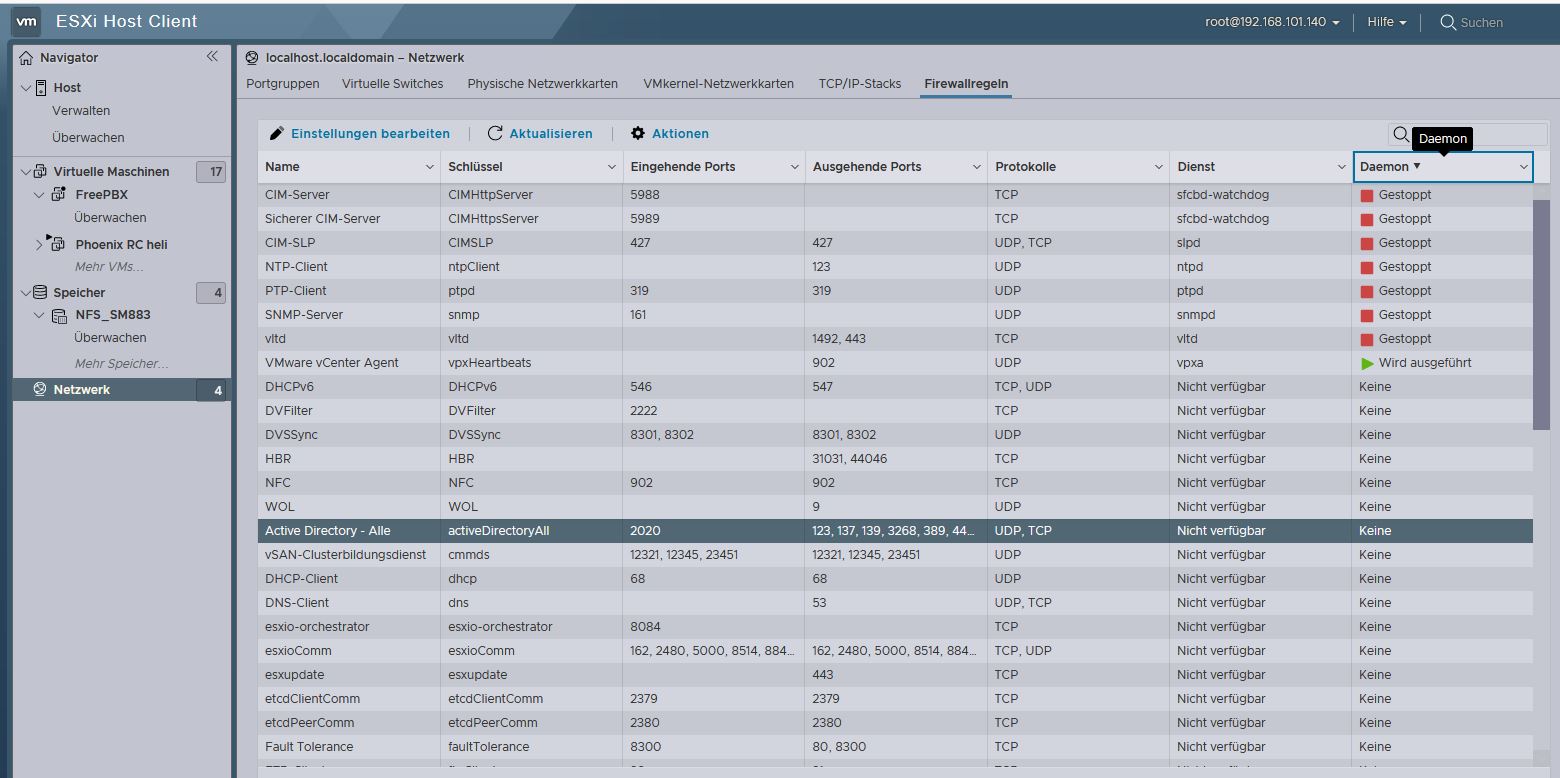
Task: Click the FreePBX virtual machine icon
Action: 58,195
